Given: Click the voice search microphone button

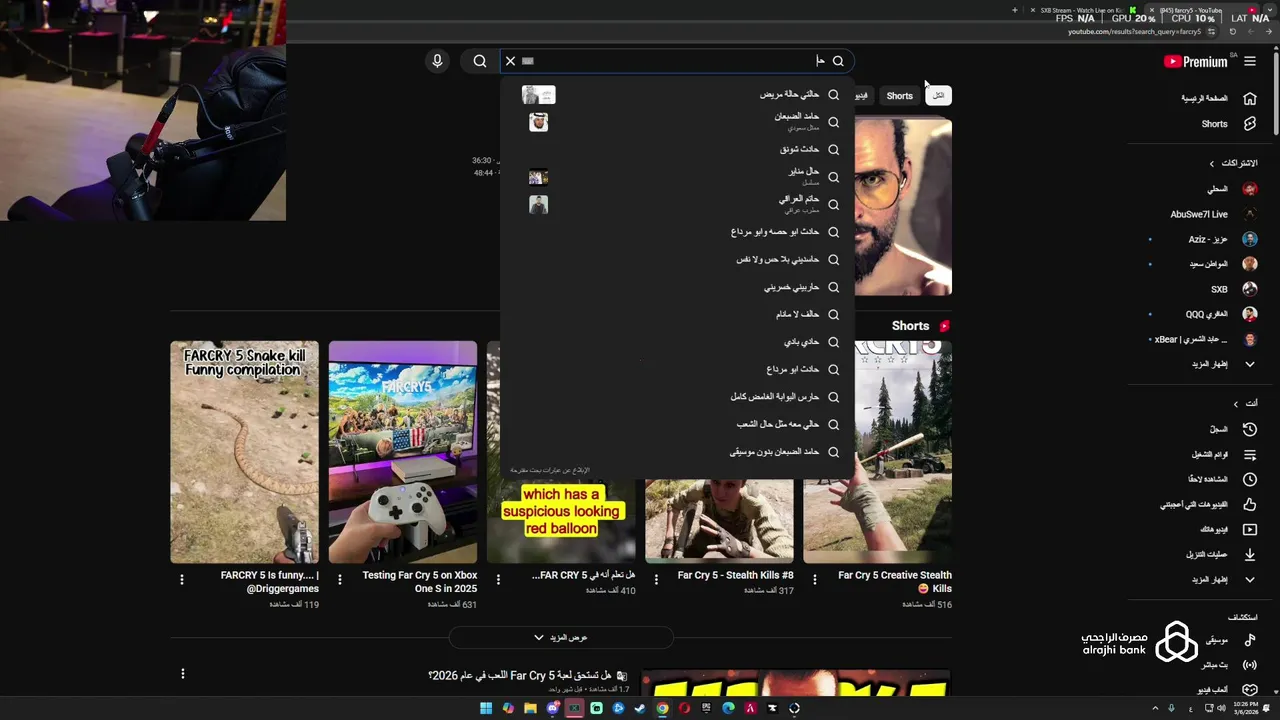Looking at the screenshot, I should (x=437, y=61).
